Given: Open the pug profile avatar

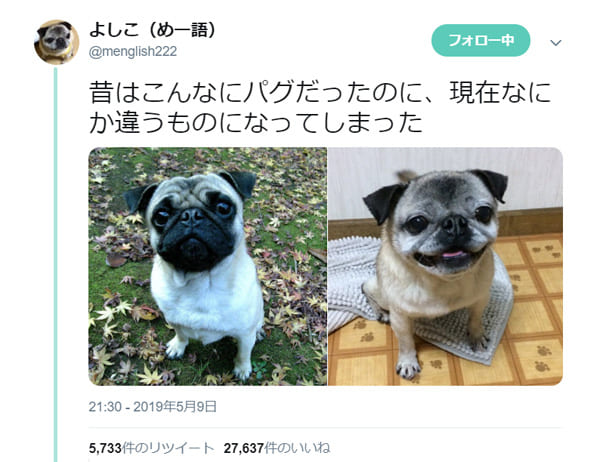Looking at the screenshot, I should tap(57, 42).
